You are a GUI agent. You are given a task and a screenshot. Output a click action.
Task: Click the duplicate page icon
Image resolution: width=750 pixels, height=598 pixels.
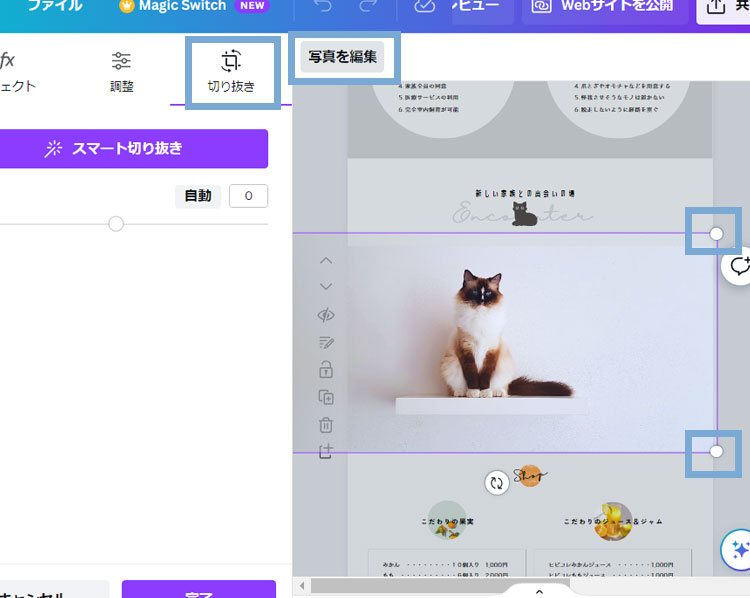click(x=326, y=397)
